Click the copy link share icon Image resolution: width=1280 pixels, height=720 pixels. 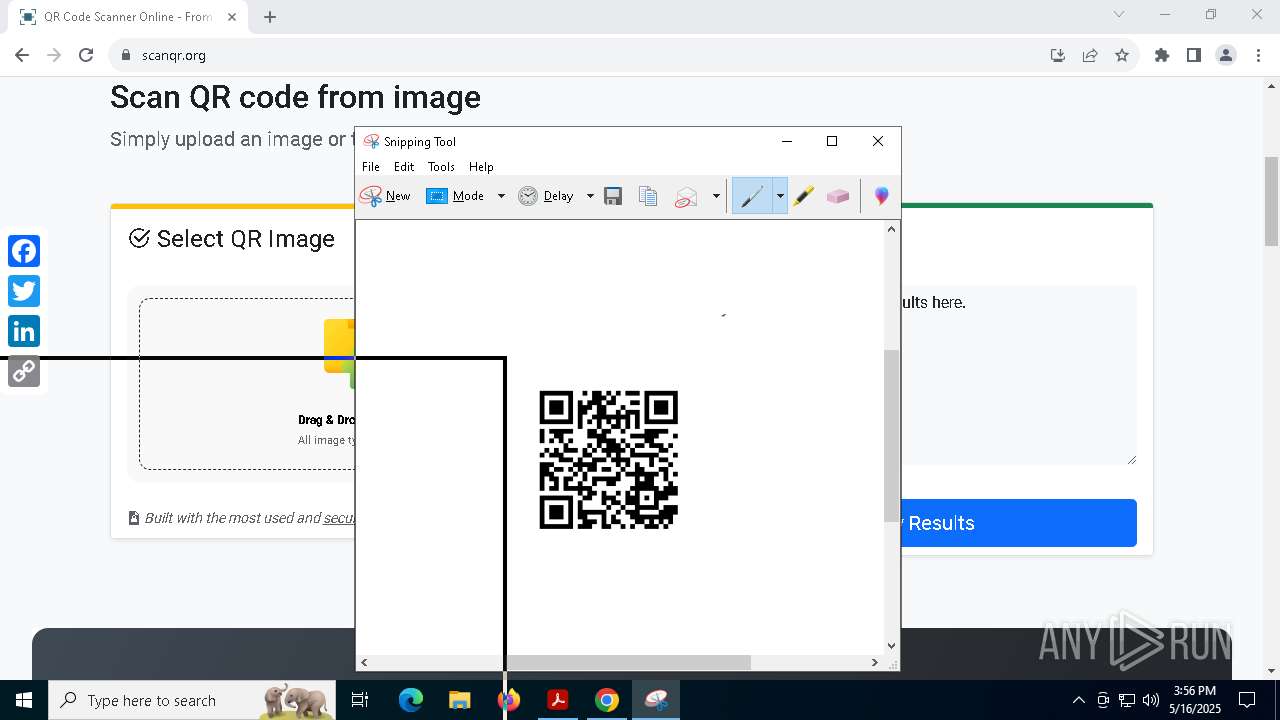point(24,371)
